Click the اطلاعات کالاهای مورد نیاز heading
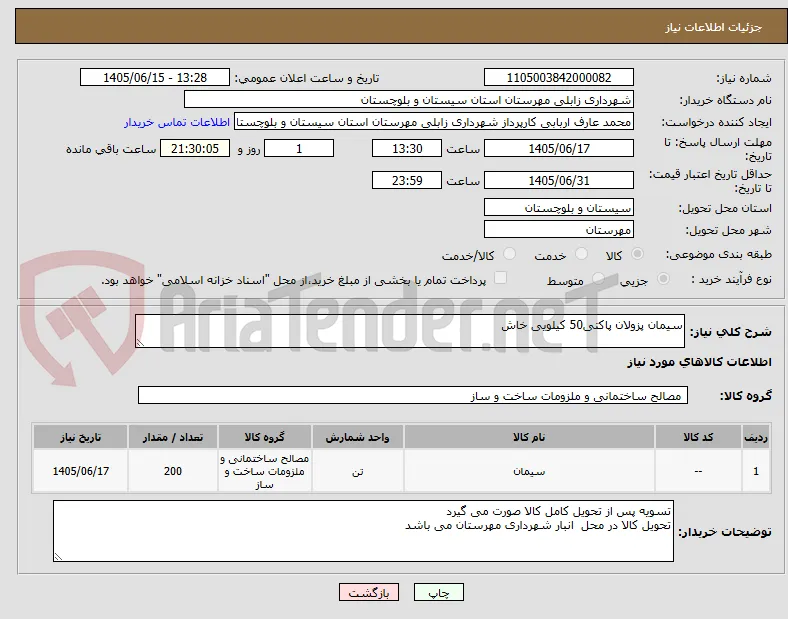 click(699, 362)
